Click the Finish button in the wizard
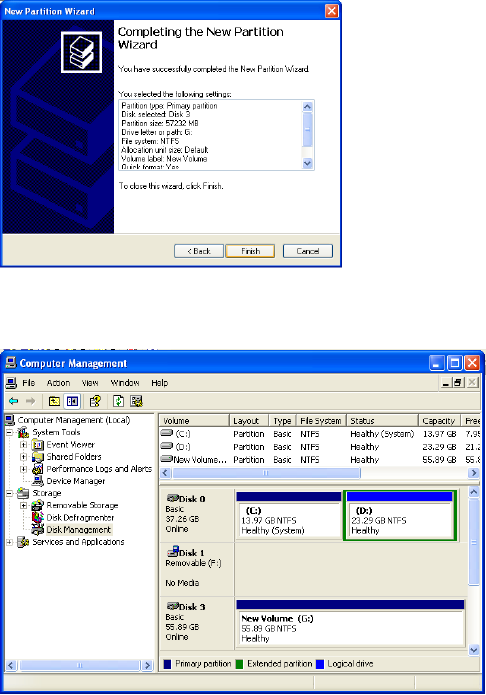 point(250,251)
